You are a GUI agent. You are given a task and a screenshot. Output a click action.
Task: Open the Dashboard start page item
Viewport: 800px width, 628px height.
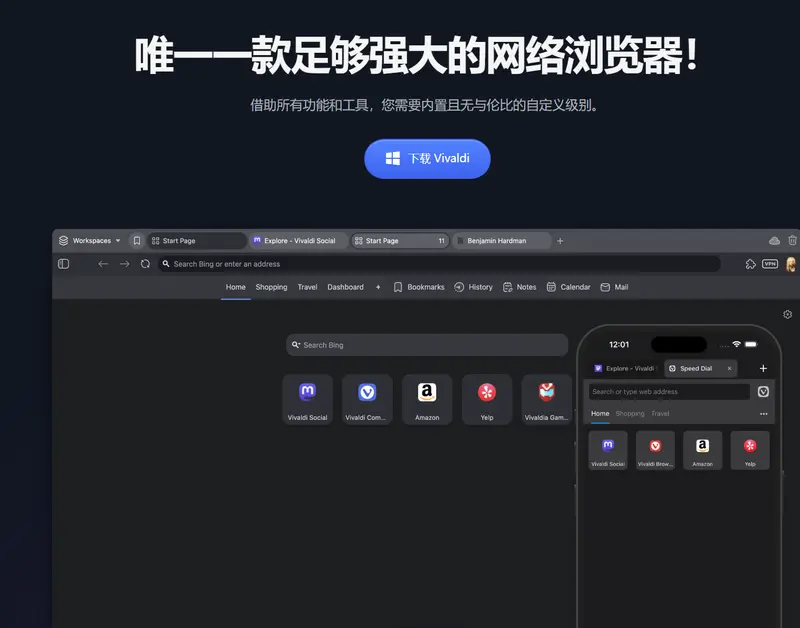pos(345,287)
